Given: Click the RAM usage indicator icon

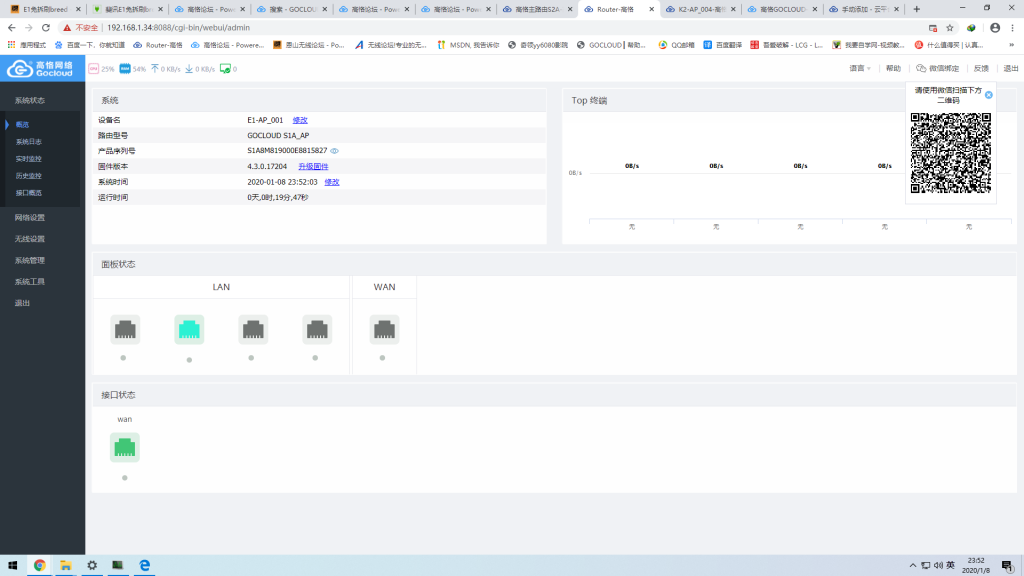Looking at the screenshot, I should 125,69.
